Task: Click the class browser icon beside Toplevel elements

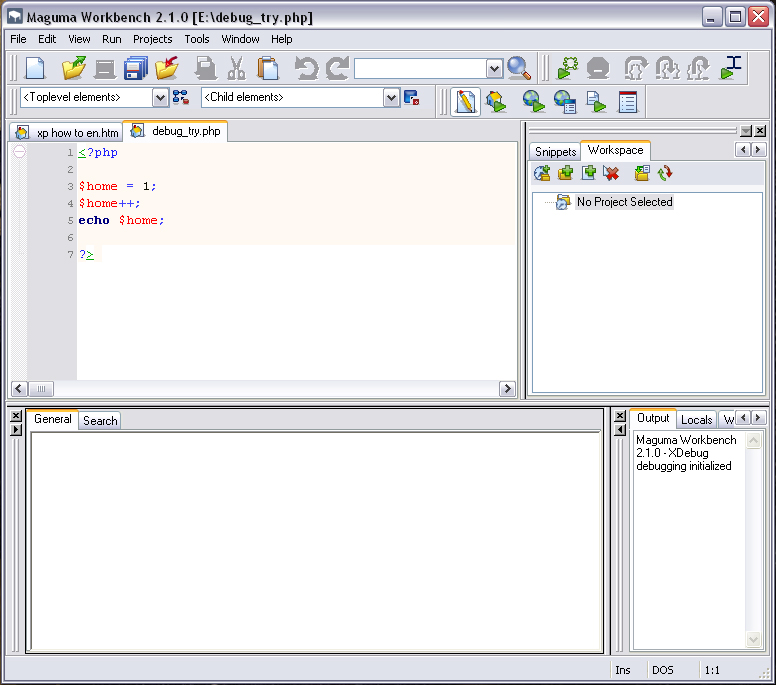Action: 181,98
